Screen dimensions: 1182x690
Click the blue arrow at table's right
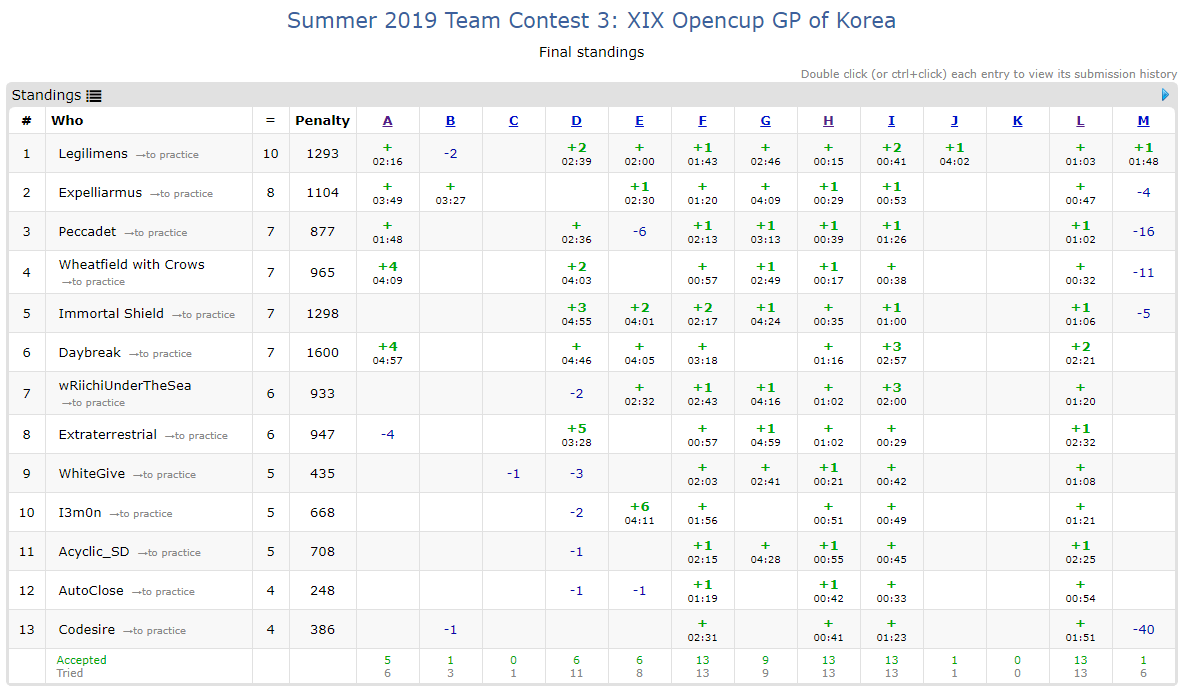1165,95
